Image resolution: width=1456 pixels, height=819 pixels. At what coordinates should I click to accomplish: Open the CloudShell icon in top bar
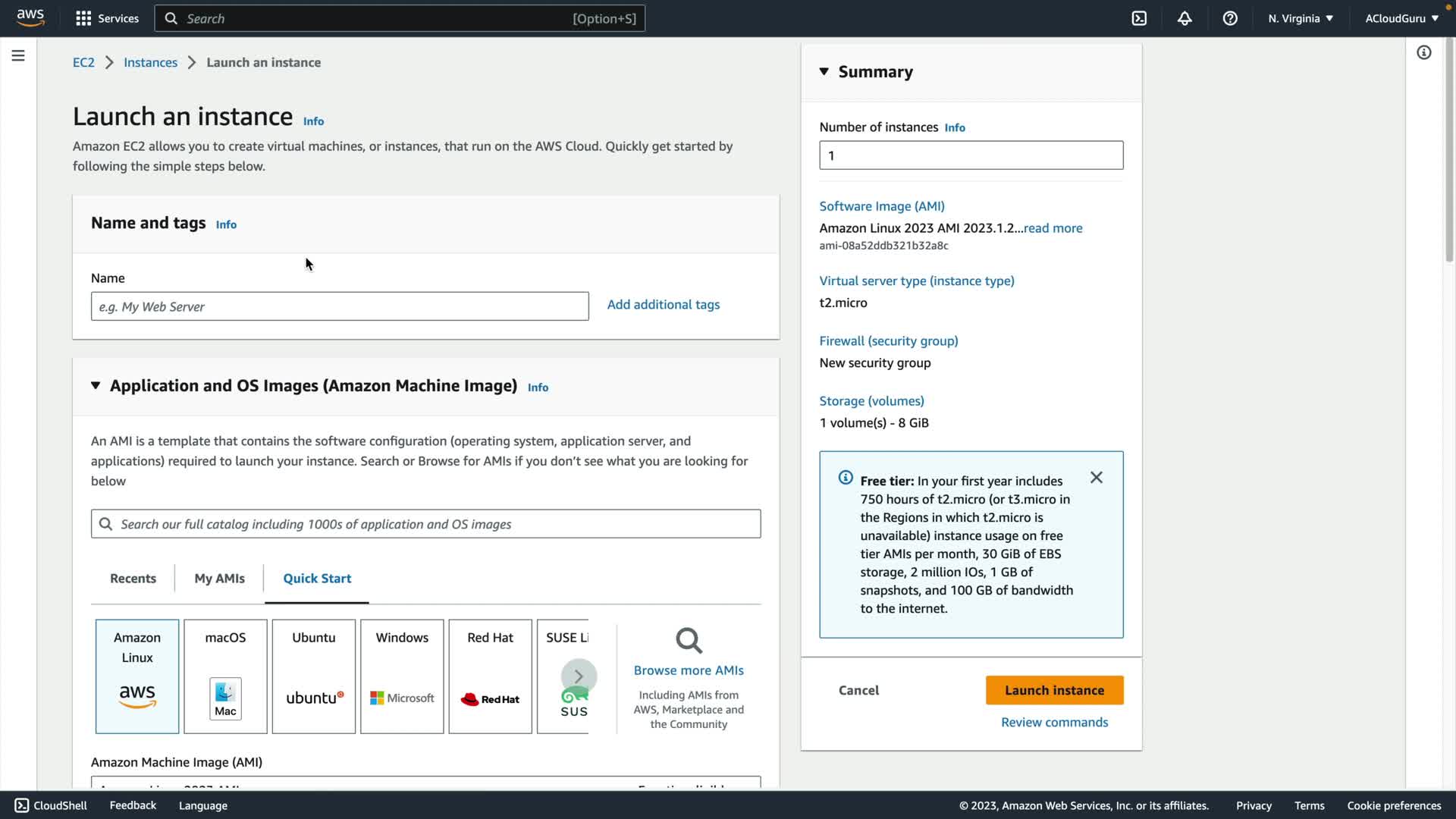click(1139, 18)
